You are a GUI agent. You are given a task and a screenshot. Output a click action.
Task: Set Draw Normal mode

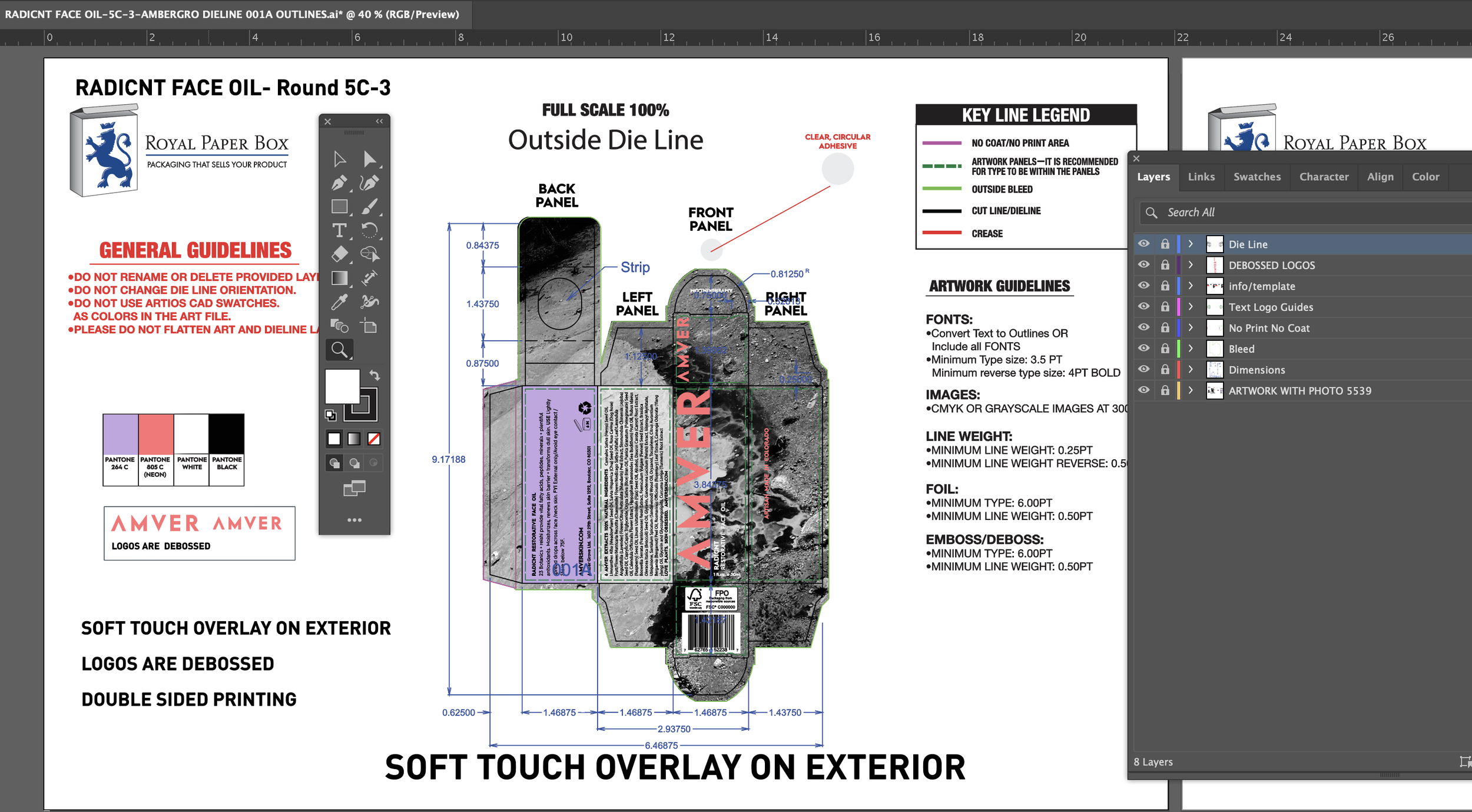[x=334, y=463]
